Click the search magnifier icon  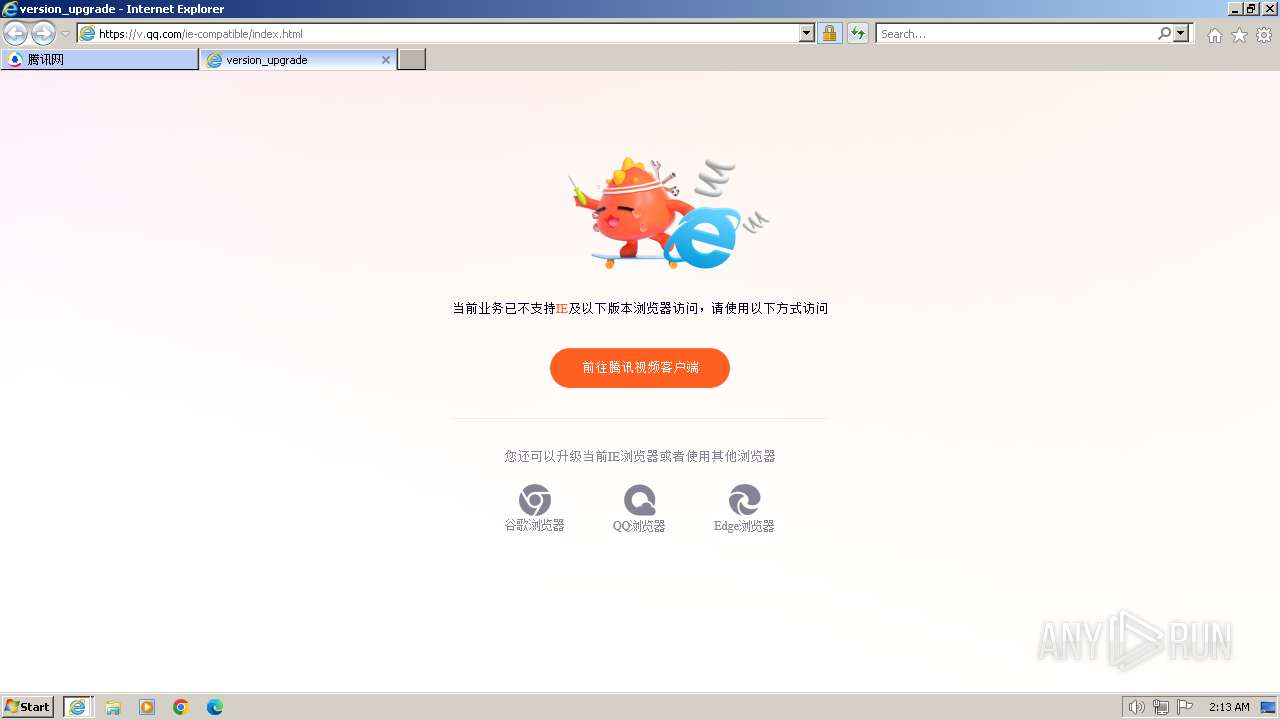tap(1164, 34)
